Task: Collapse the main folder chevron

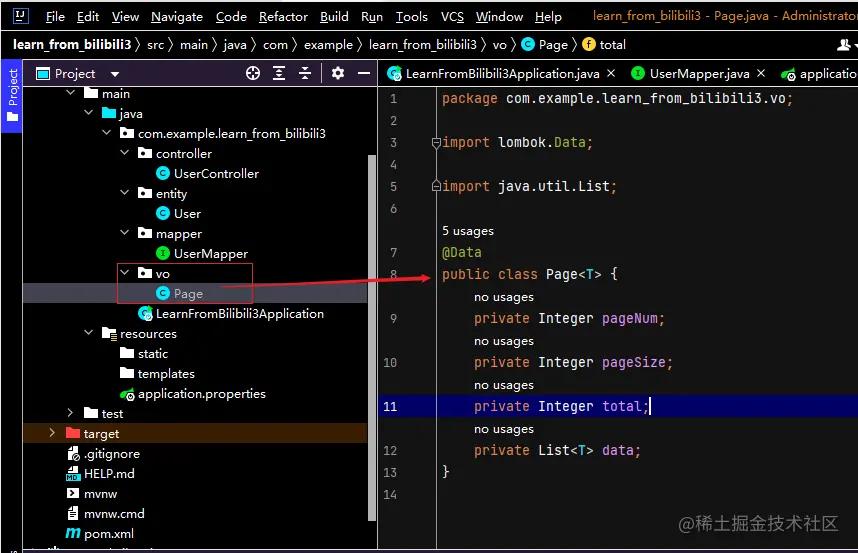Action: point(71,93)
